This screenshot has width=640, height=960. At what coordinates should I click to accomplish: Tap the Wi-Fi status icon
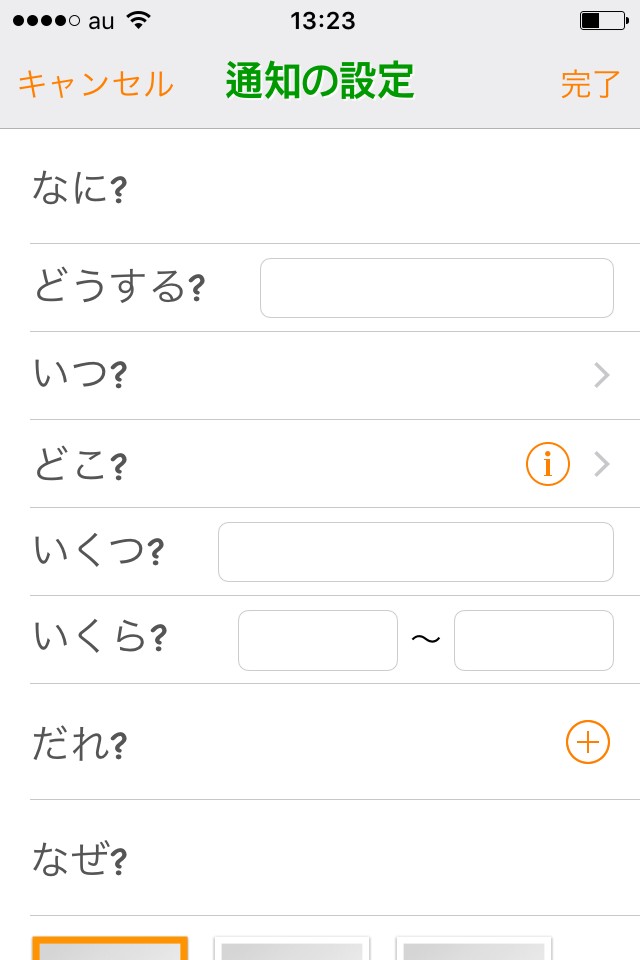[x=139, y=20]
